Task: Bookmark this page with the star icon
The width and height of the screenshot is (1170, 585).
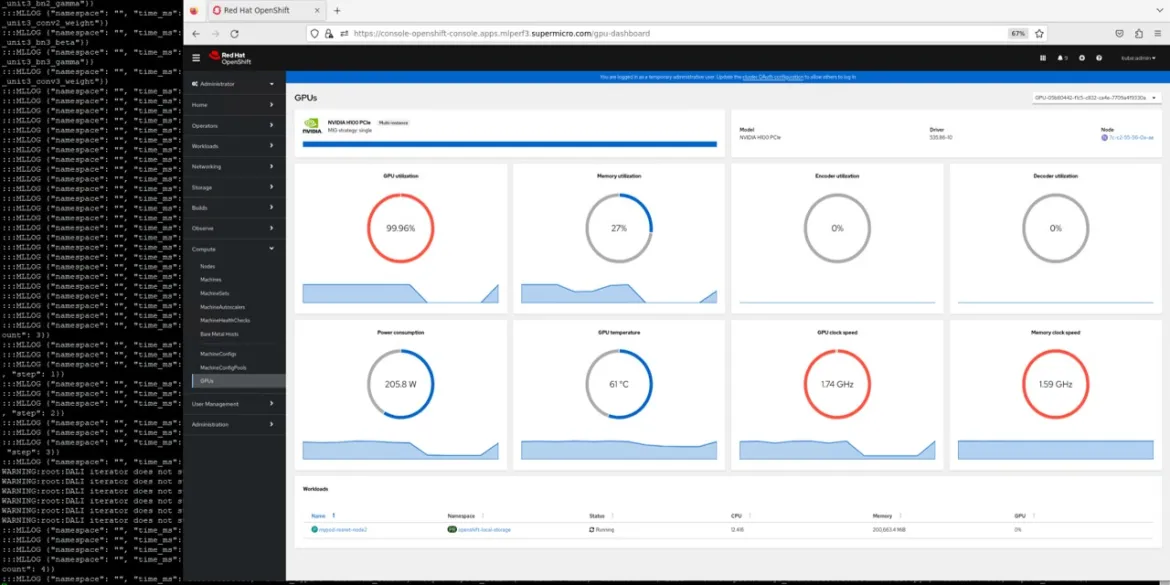Action: click(1039, 34)
